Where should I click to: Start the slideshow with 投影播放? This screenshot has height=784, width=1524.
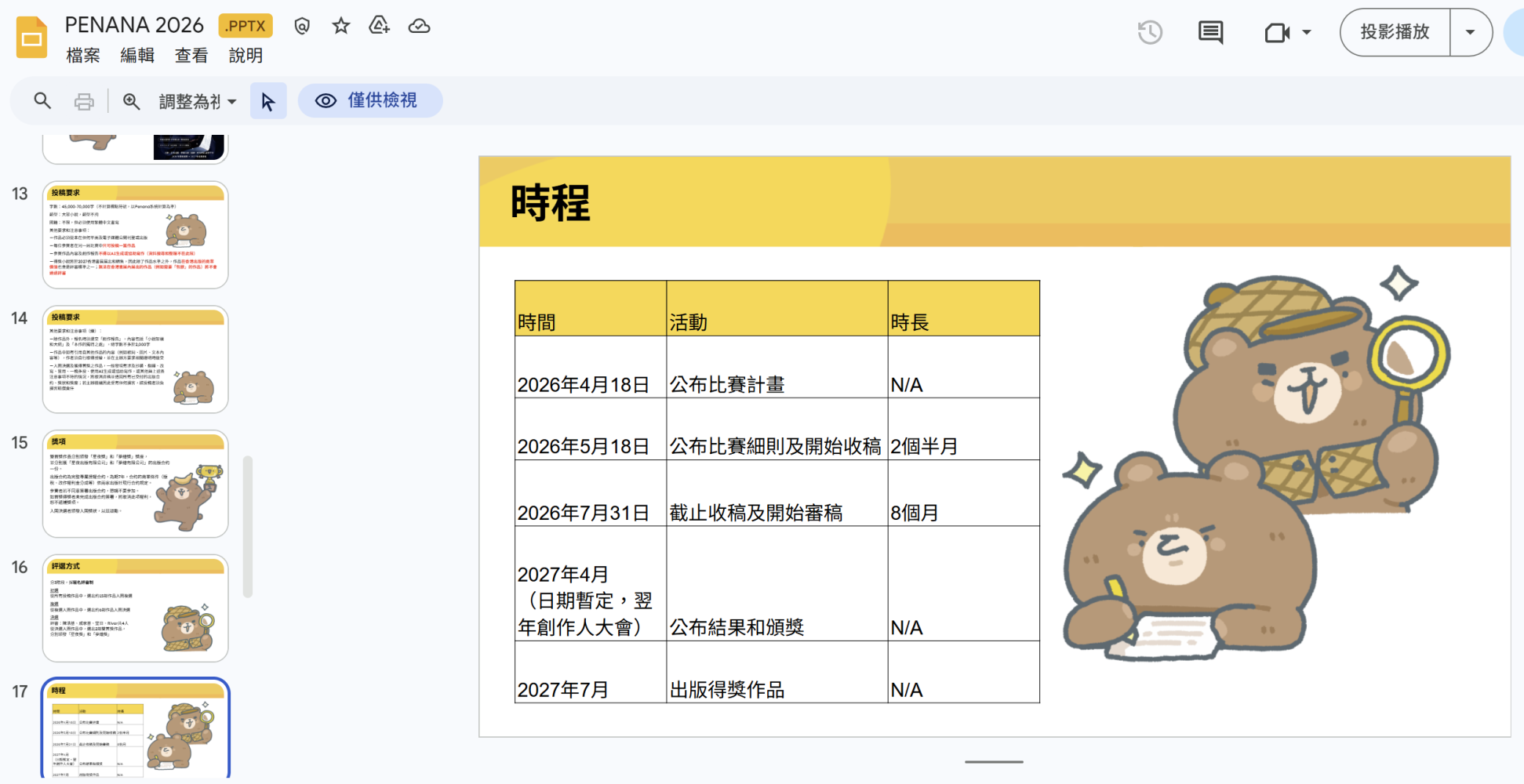pyautogui.click(x=1395, y=32)
